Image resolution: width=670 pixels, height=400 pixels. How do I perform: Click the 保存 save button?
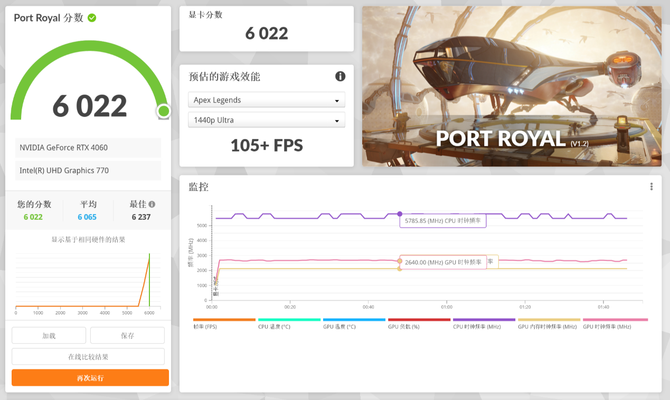click(127, 335)
